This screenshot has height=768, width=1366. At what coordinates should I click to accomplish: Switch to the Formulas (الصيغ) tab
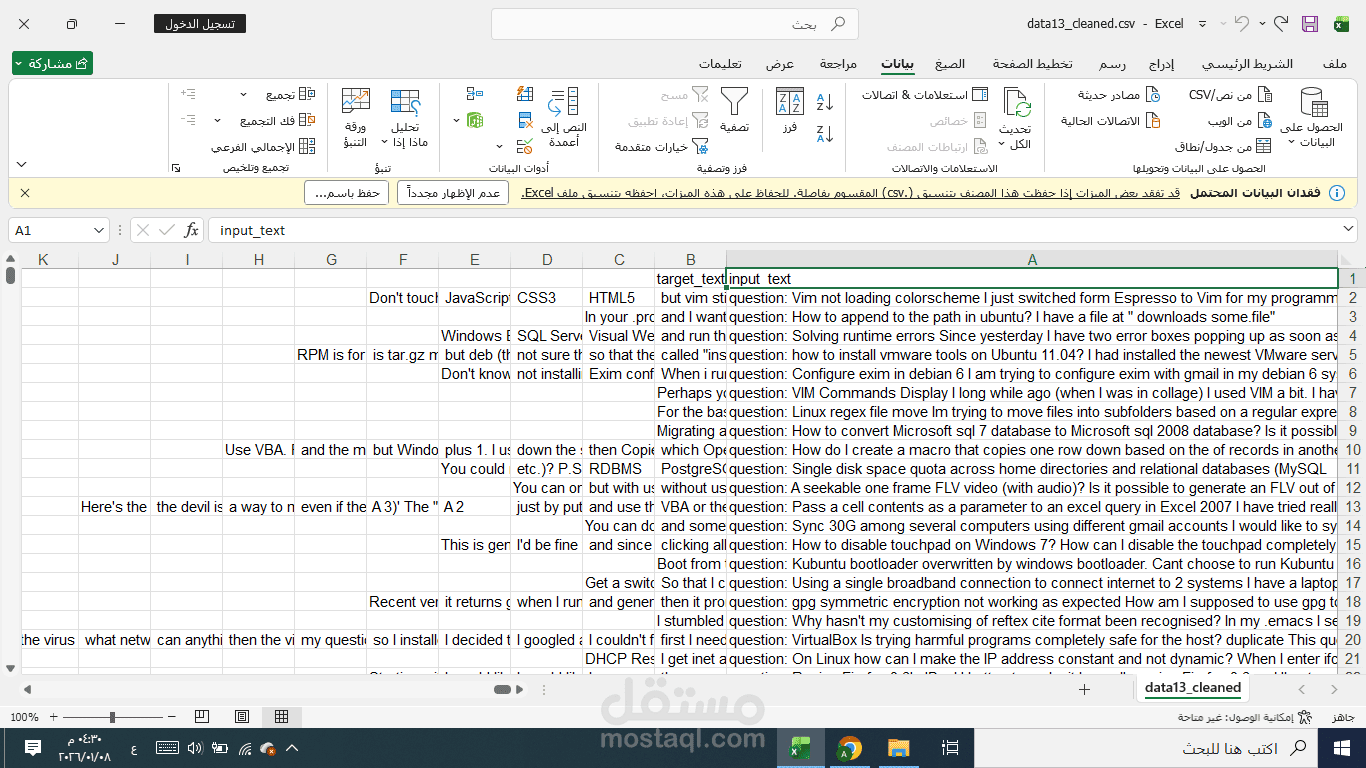coord(950,64)
